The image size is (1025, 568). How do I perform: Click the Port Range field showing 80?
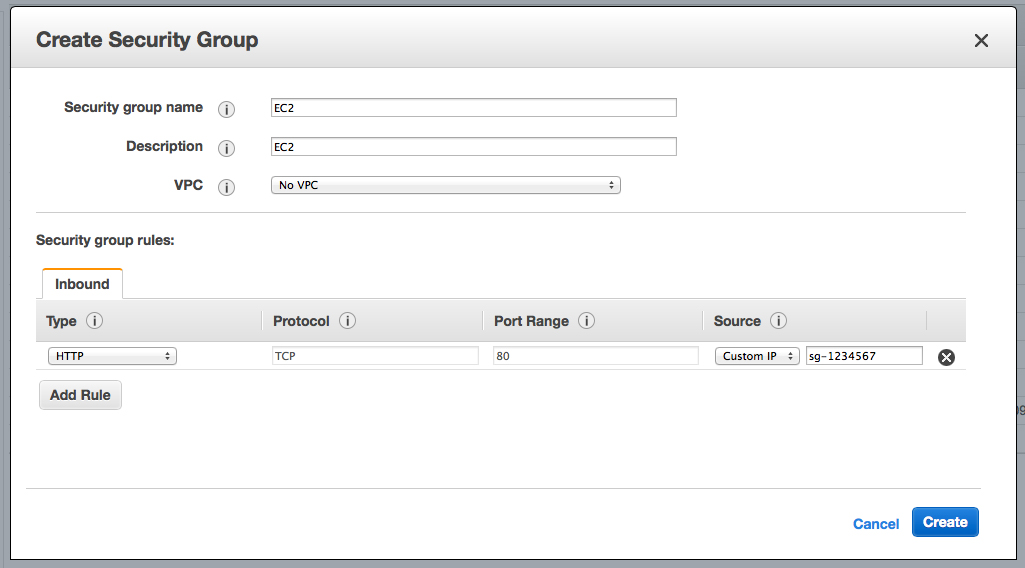click(596, 356)
